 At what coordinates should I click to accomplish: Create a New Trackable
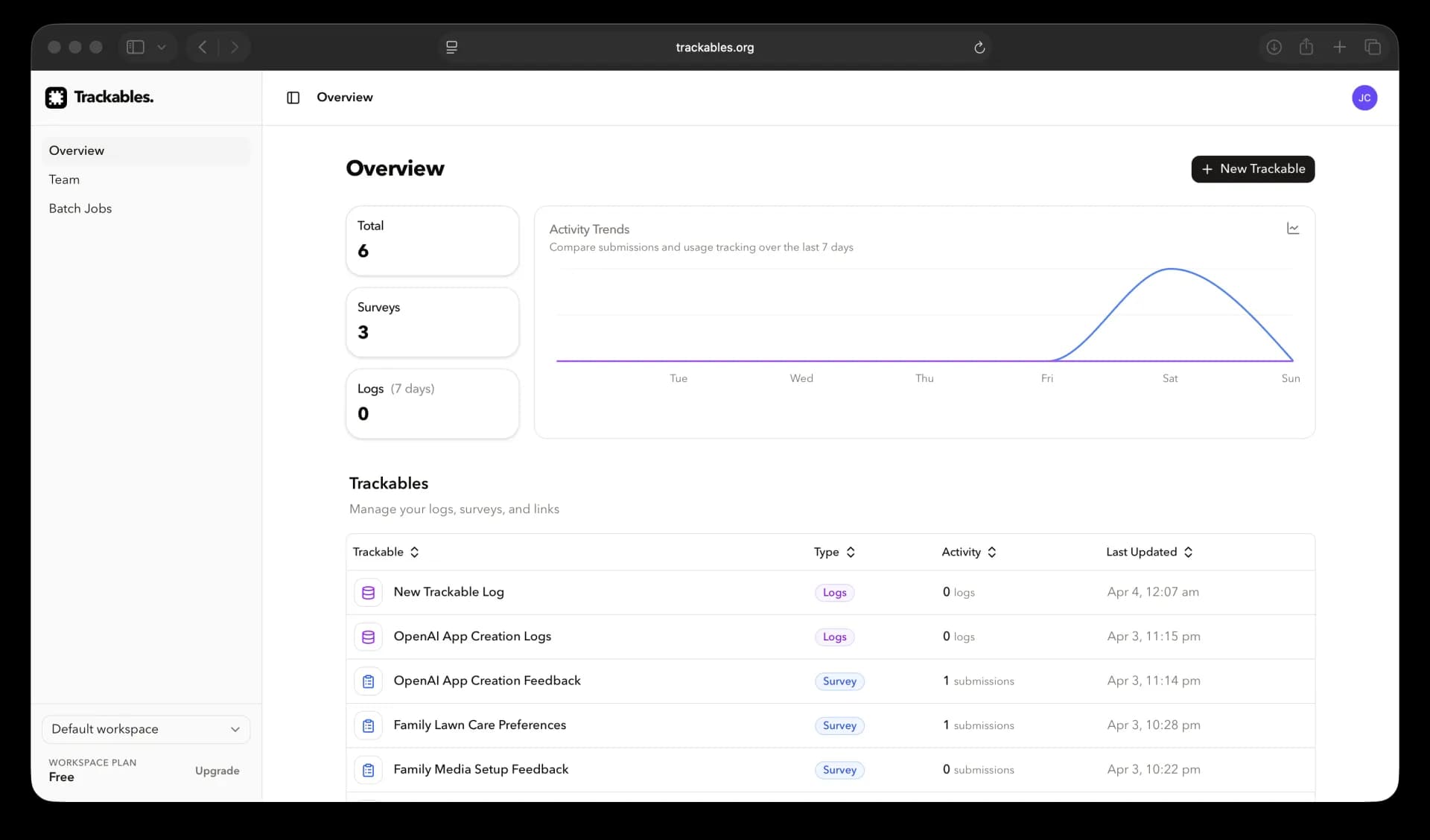1253,169
